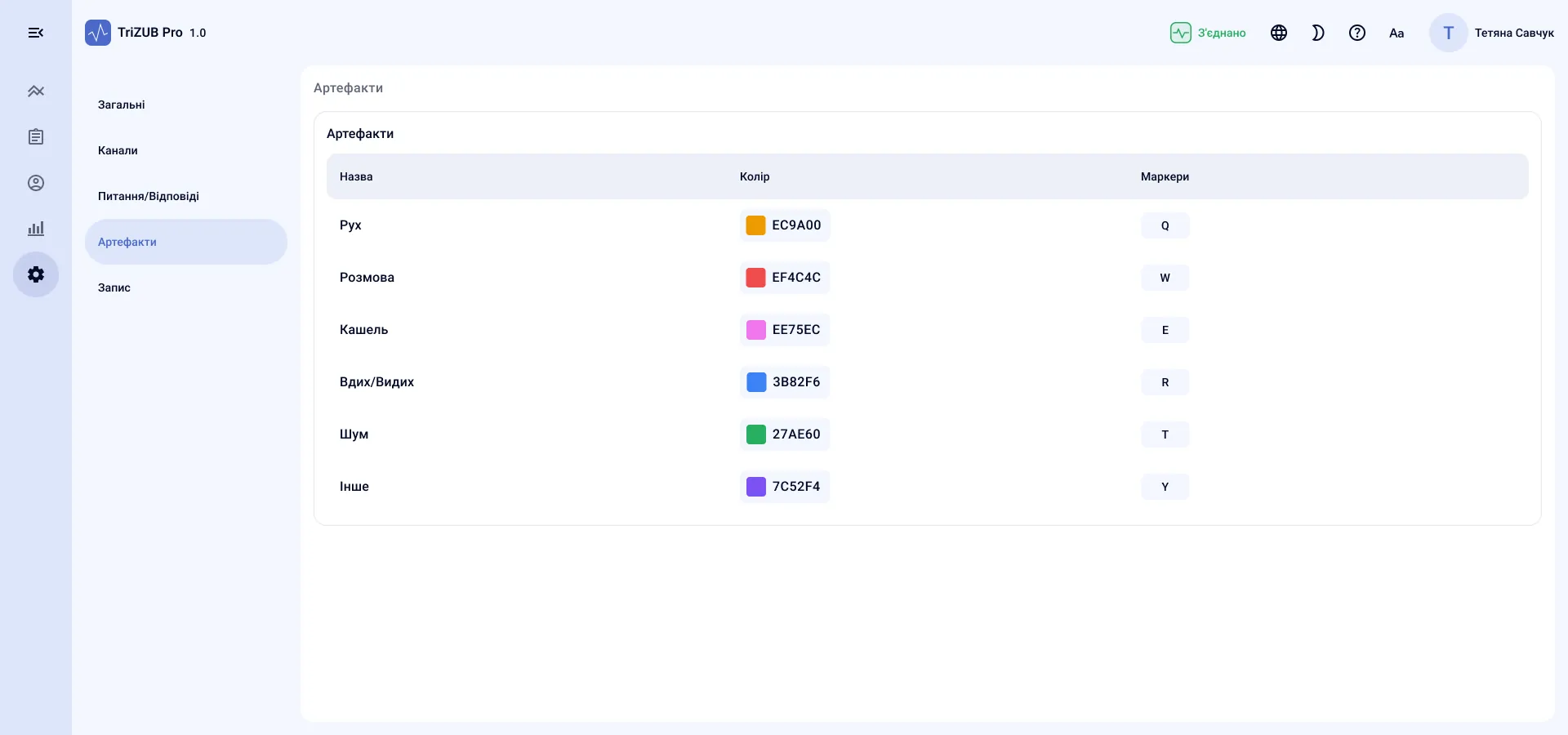Click the user avatar T
This screenshot has height=735, width=1568.
coord(1449,33)
